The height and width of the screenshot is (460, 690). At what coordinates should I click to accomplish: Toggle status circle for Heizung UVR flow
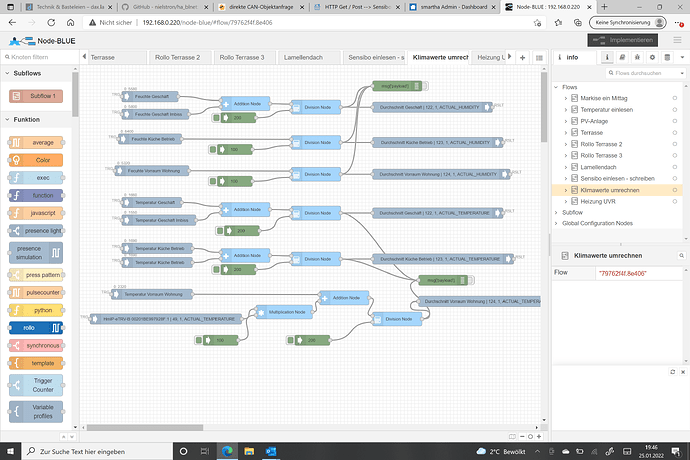point(675,201)
